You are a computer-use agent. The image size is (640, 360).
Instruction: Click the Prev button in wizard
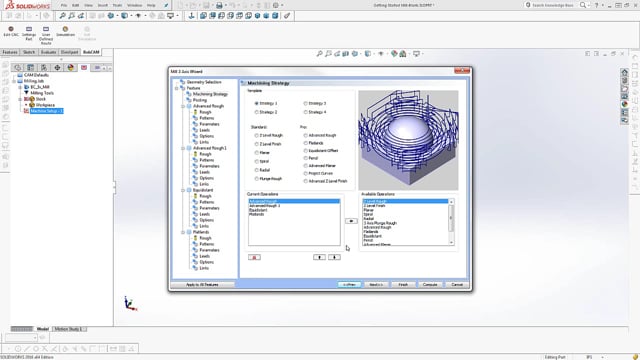349,284
